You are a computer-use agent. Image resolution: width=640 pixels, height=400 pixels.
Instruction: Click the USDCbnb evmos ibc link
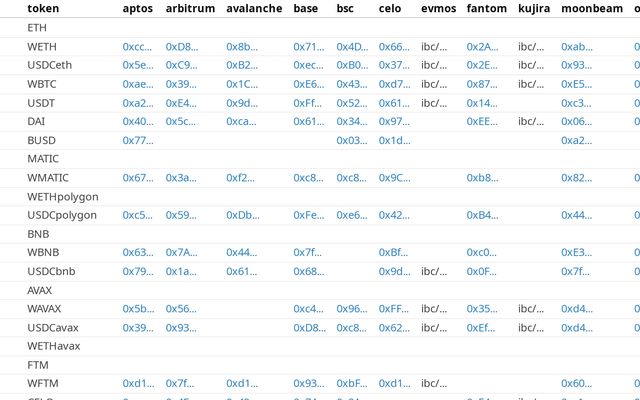[436, 271]
